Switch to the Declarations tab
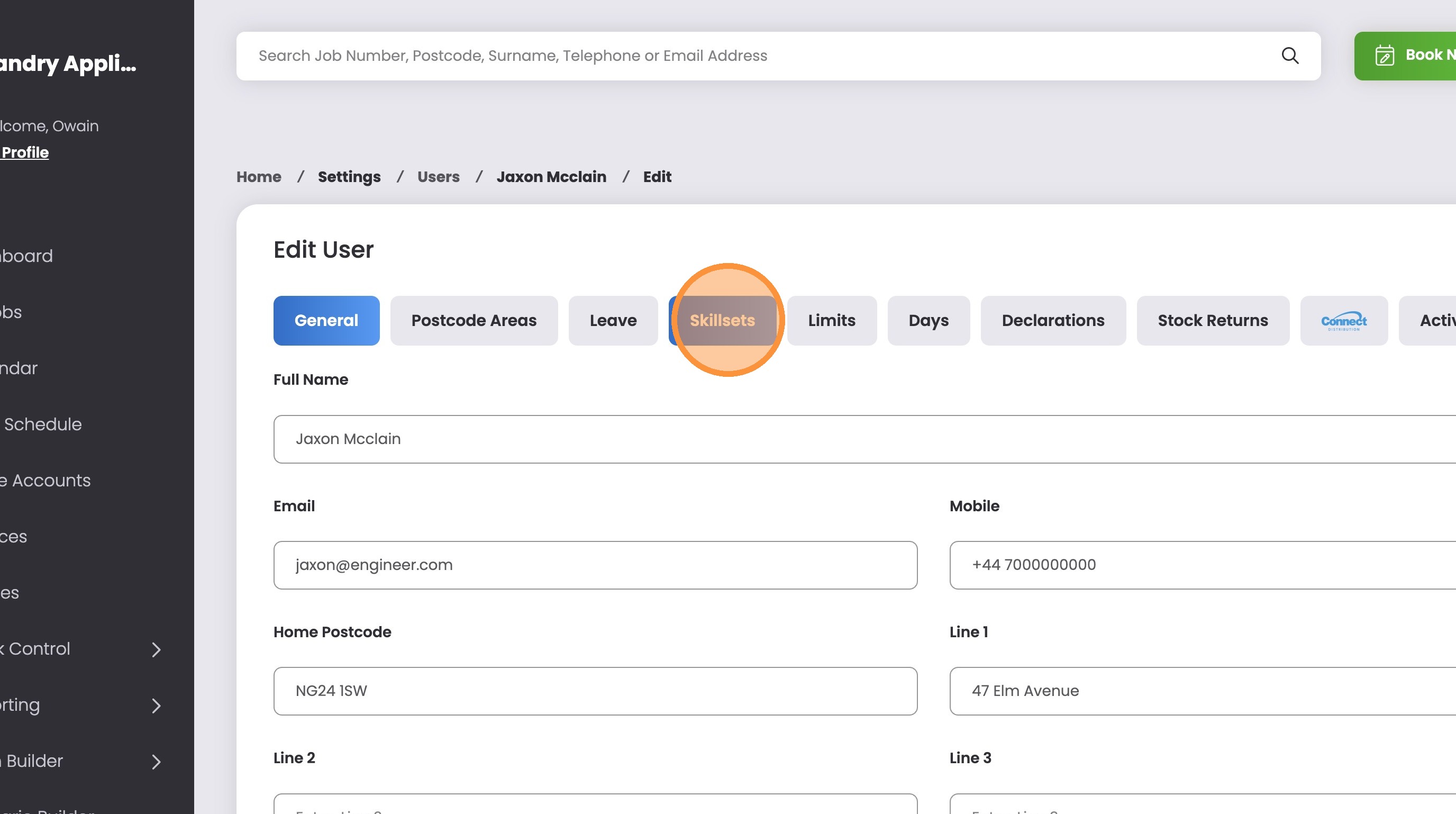The height and width of the screenshot is (814, 1456). pos(1052,321)
